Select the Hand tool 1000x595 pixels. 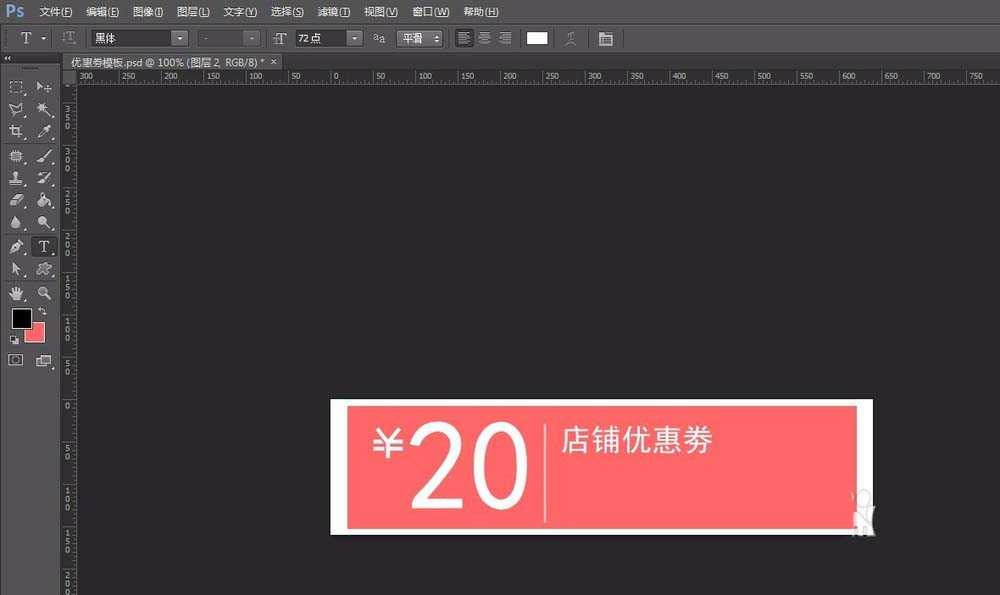[x=16, y=293]
